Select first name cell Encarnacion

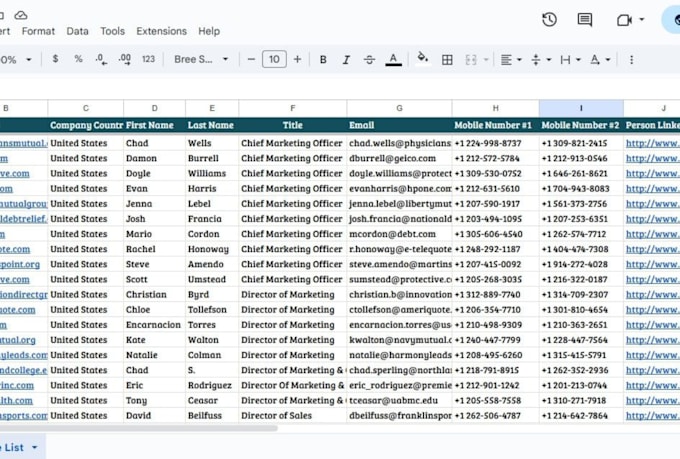[x=154, y=325]
